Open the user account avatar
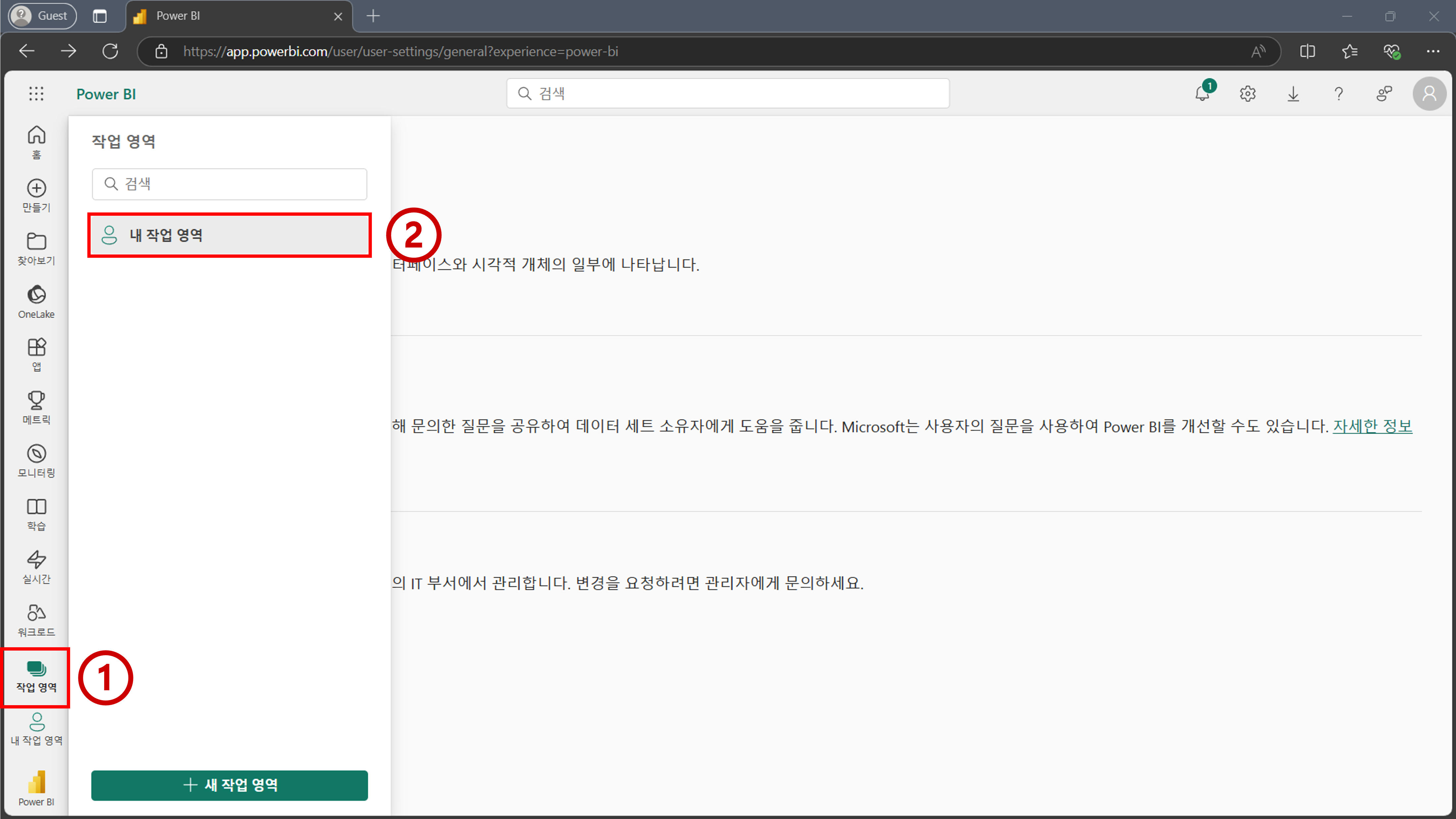 click(1429, 93)
